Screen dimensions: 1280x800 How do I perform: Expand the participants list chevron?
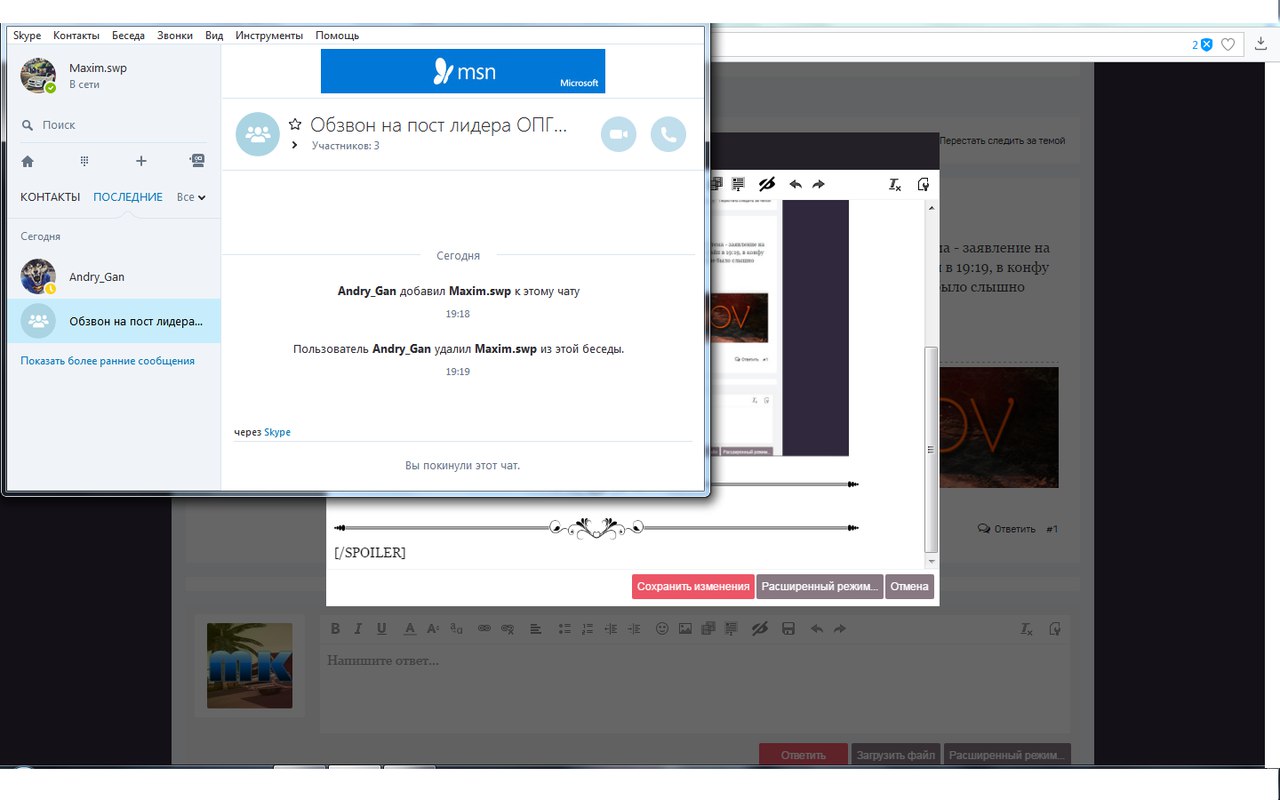[295, 146]
